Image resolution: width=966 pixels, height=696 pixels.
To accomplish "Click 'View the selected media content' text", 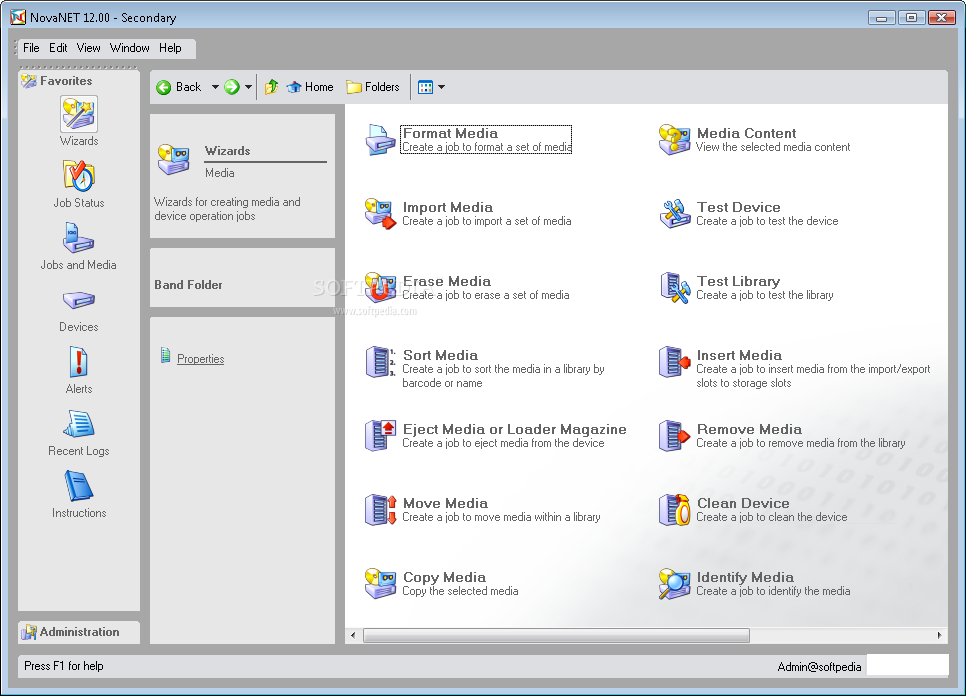I will click(773, 147).
